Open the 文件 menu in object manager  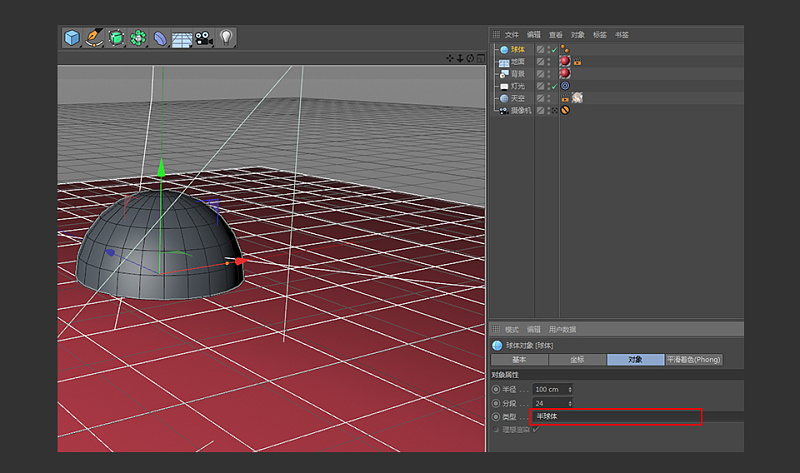coord(512,34)
